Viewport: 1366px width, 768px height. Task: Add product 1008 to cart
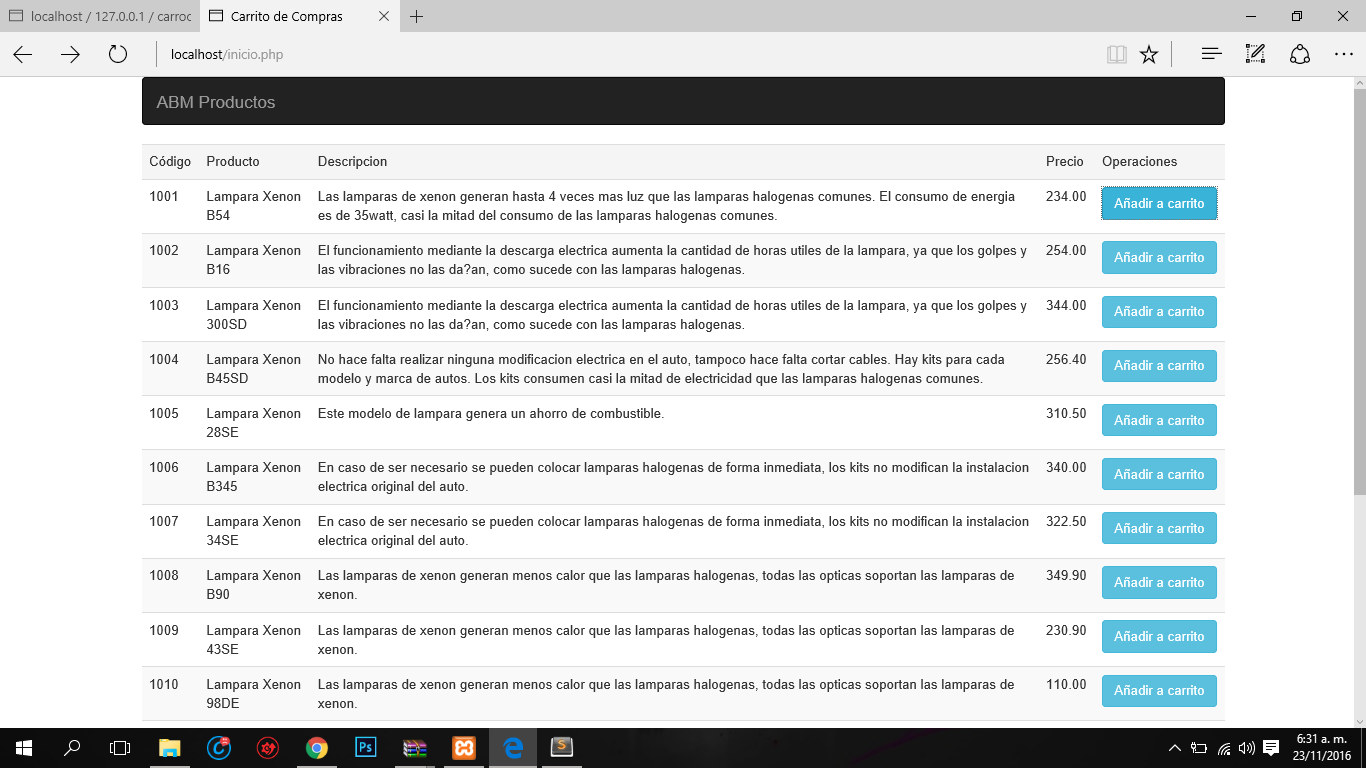(1159, 582)
